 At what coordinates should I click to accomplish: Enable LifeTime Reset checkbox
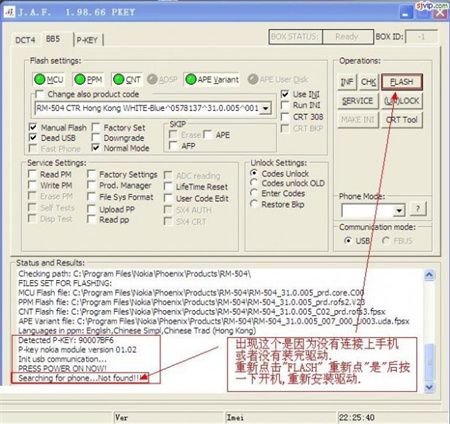point(168,187)
